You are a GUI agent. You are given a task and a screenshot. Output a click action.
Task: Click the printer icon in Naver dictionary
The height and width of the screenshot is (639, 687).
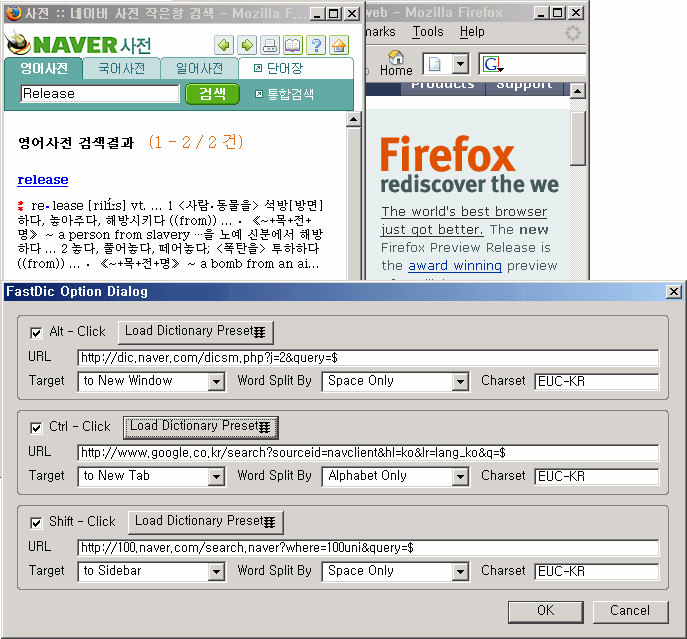click(x=269, y=45)
